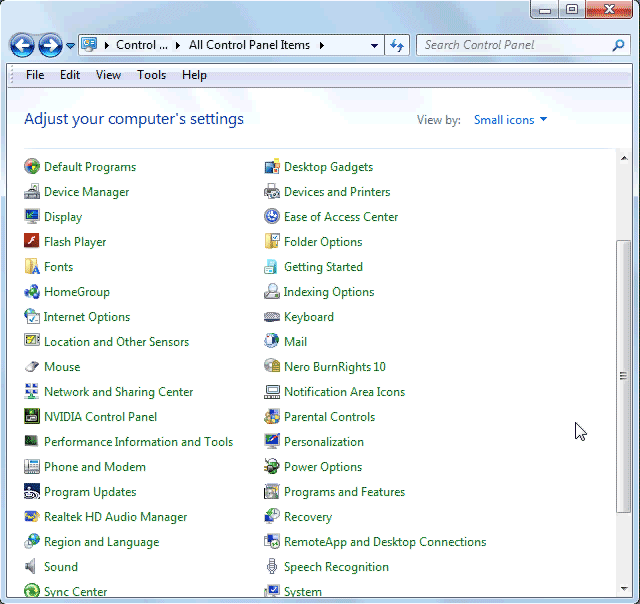640x604 pixels.
Task: Open the Sync Center link
Action: (76, 591)
